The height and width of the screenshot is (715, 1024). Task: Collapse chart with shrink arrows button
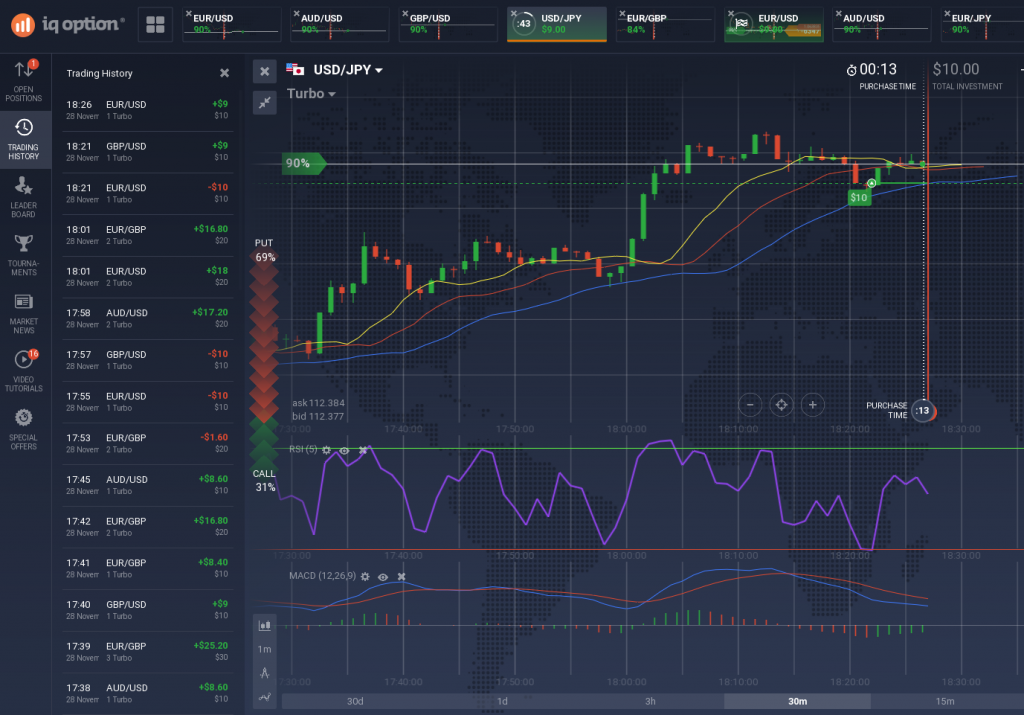tap(264, 102)
